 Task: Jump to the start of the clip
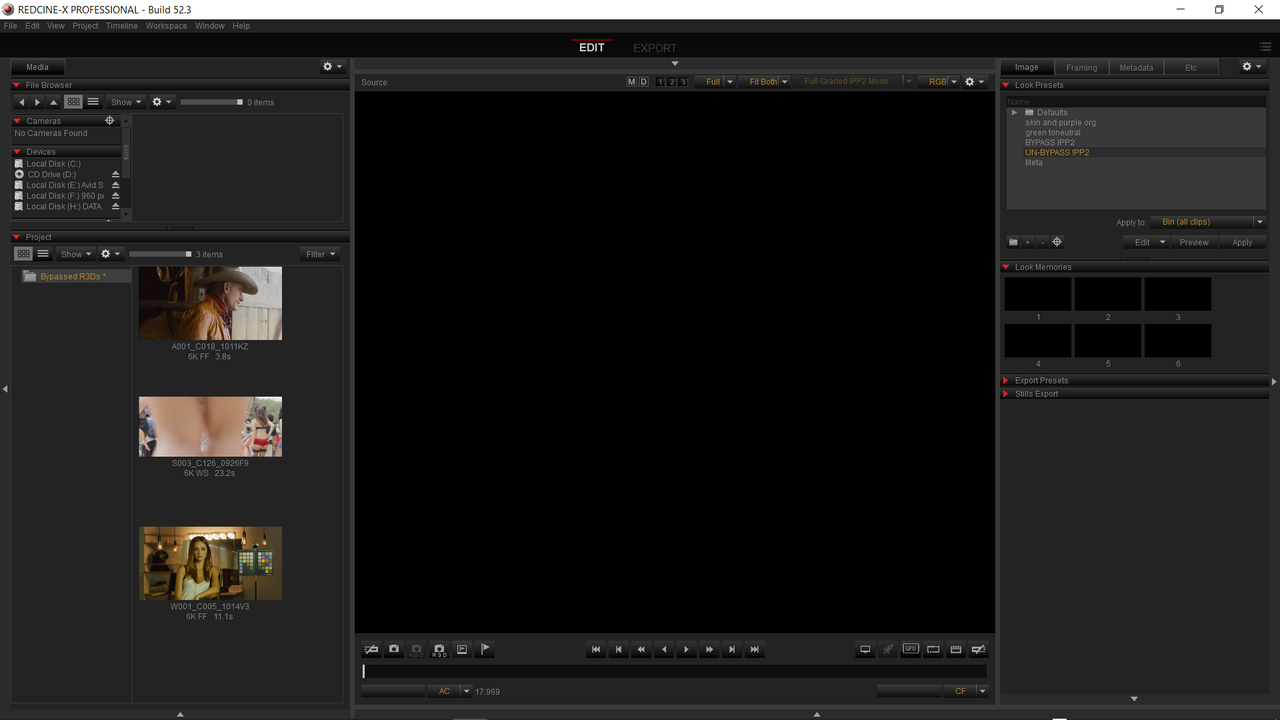596,649
